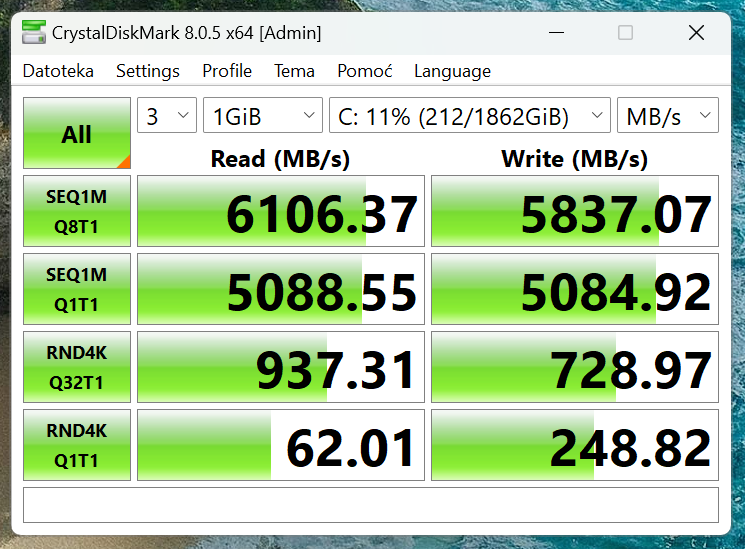This screenshot has height=549, width=745.
Task: Expand the test count dropdown showing 3
Action: coord(166,116)
